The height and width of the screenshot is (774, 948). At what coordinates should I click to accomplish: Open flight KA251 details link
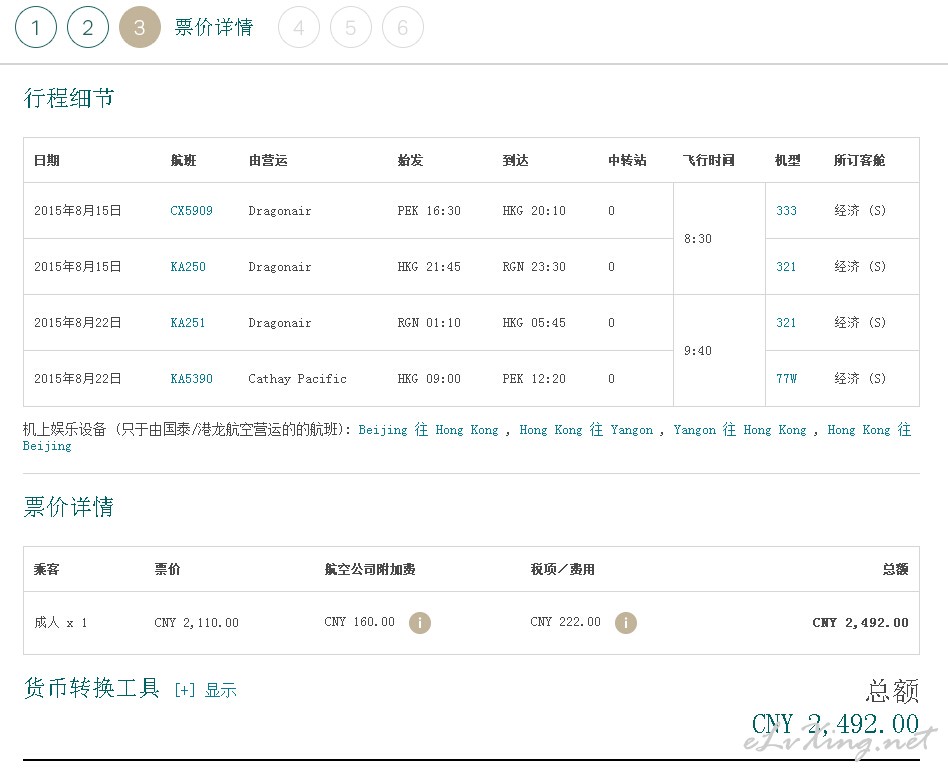pyautogui.click(x=188, y=322)
